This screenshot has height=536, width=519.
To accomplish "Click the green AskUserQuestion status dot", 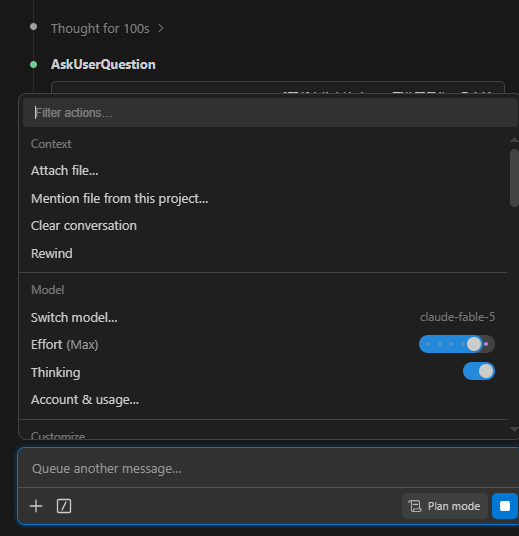I will click(x=34, y=64).
